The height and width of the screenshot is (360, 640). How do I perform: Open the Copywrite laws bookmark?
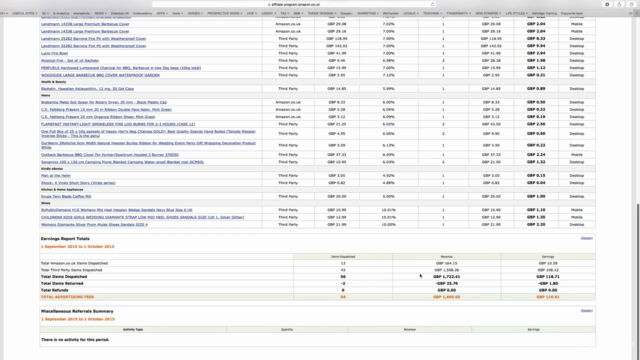click(x=572, y=13)
